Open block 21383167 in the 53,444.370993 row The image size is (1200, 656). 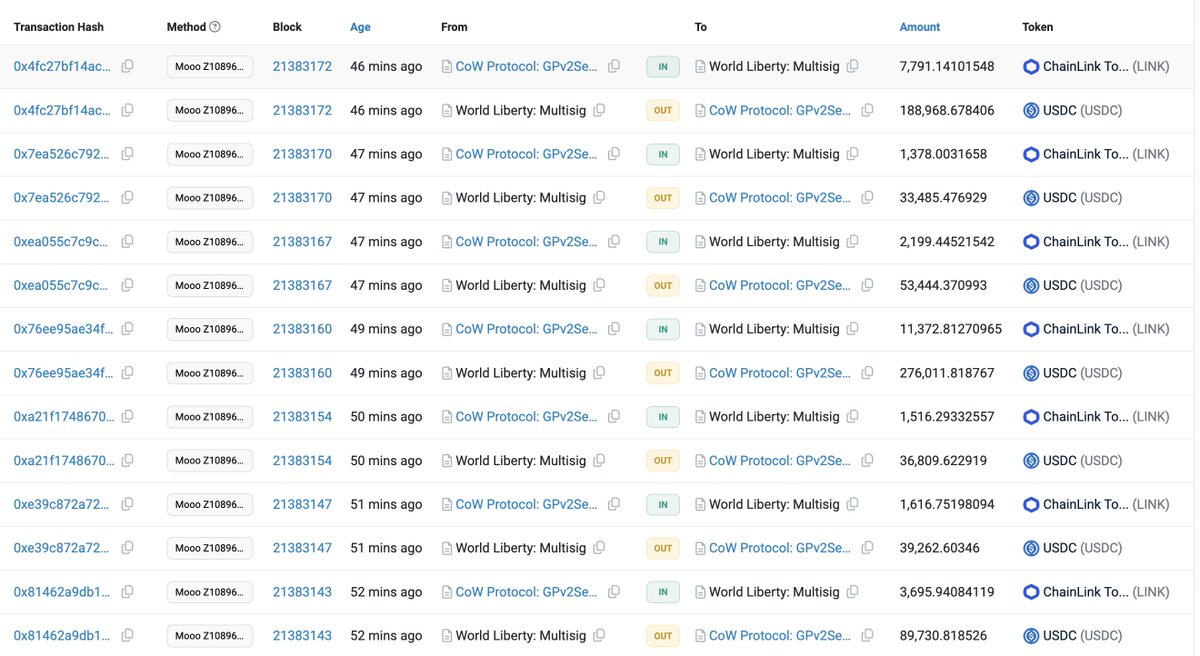pos(302,285)
